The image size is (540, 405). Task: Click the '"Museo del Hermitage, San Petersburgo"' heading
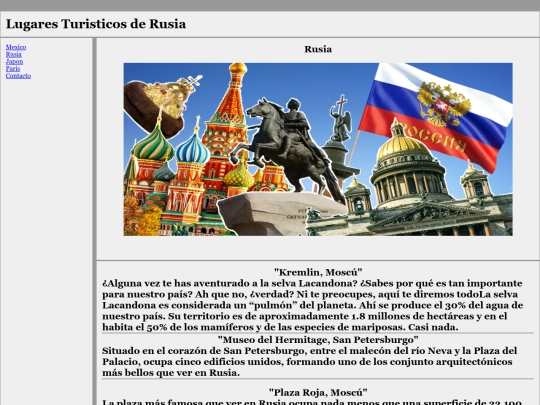tap(318, 340)
